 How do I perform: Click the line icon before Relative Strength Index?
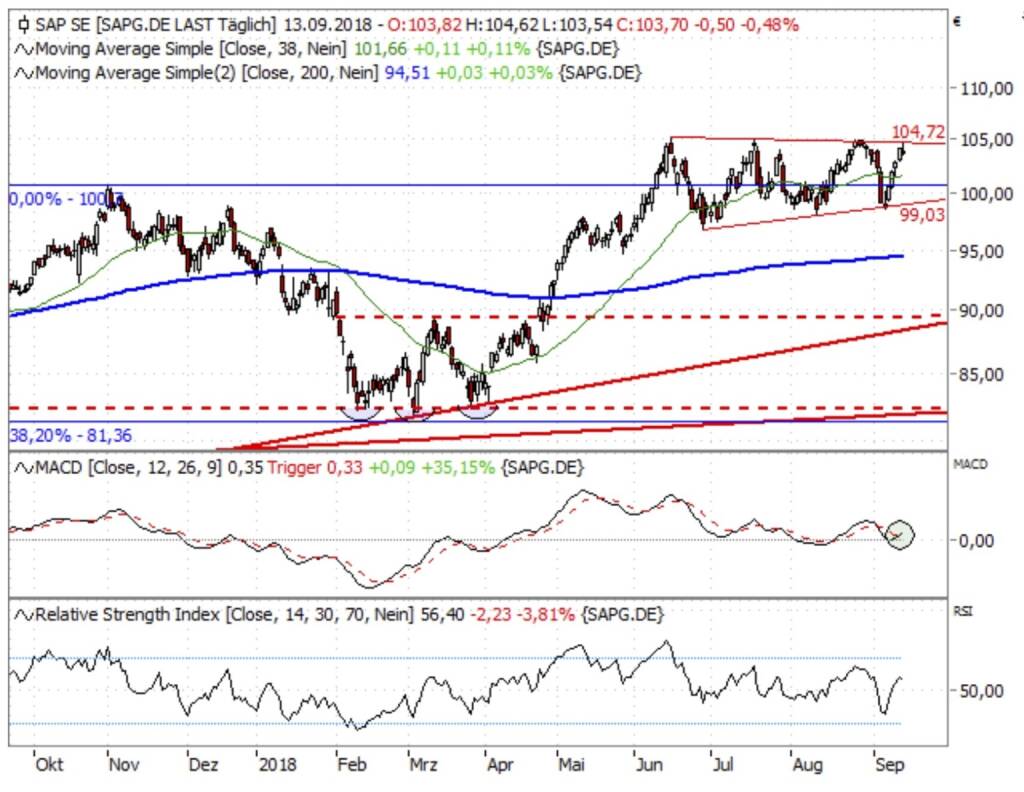[24, 615]
